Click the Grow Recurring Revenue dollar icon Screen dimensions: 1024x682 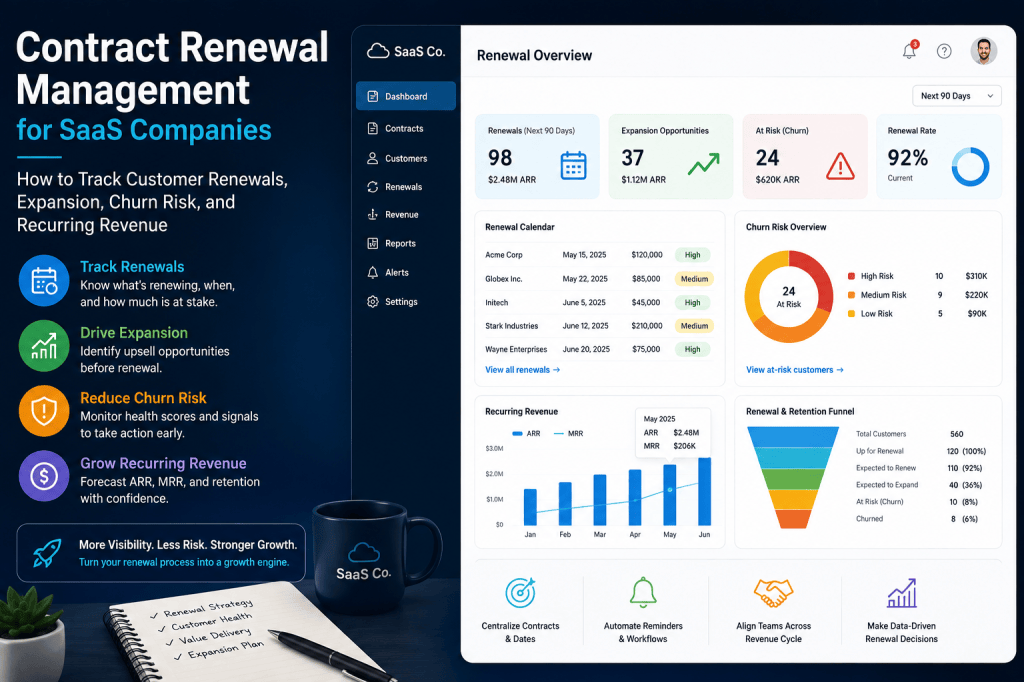pyautogui.click(x=44, y=476)
